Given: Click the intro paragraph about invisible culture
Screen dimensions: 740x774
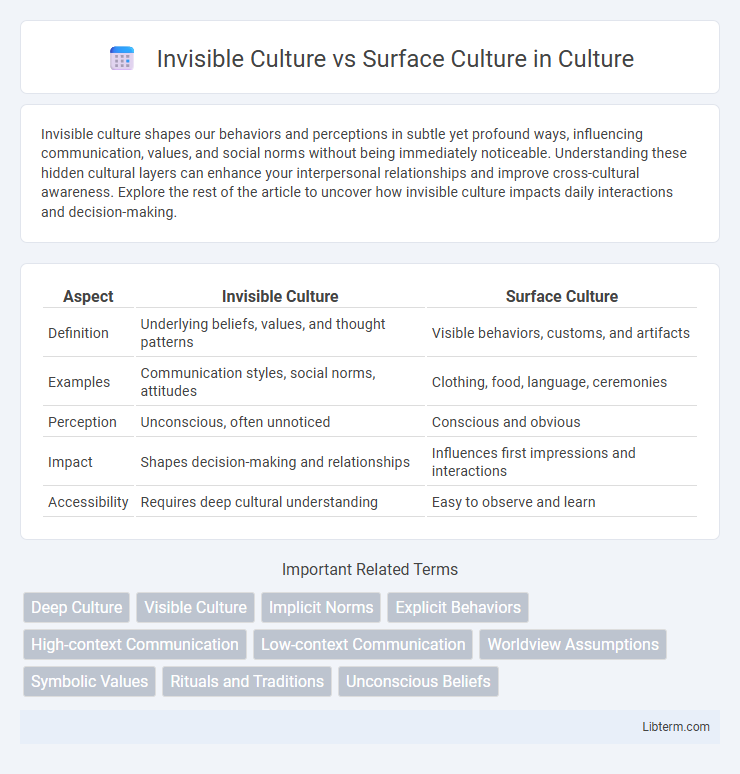Looking at the screenshot, I should [x=364, y=173].
